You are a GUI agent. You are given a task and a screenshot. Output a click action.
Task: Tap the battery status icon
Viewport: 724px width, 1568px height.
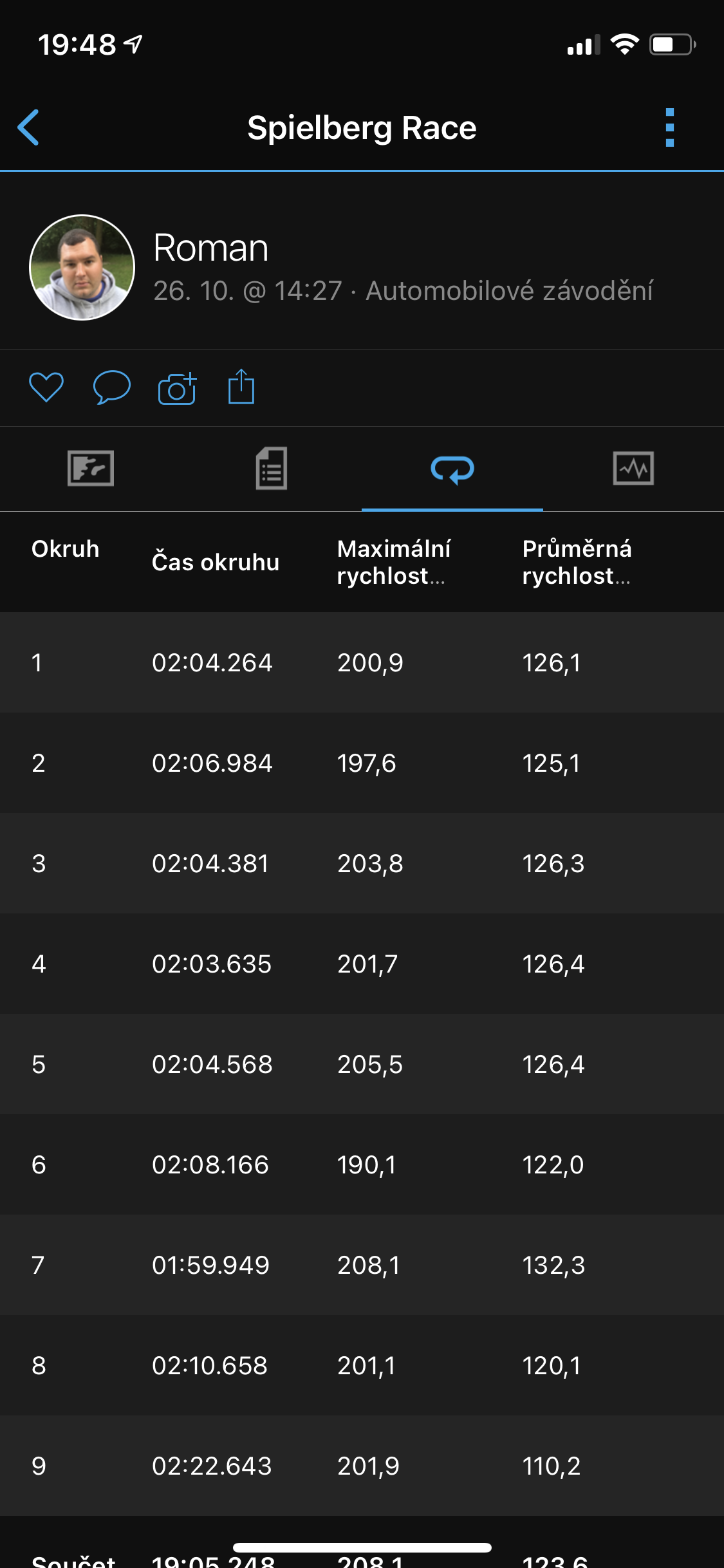pyautogui.click(x=673, y=44)
